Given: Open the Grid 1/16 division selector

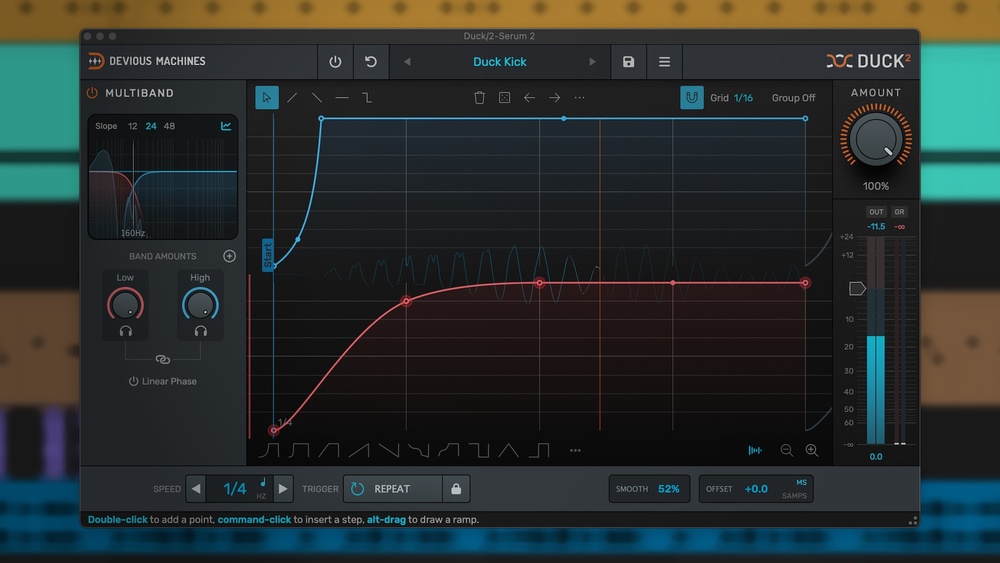Looking at the screenshot, I should (743, 98).
